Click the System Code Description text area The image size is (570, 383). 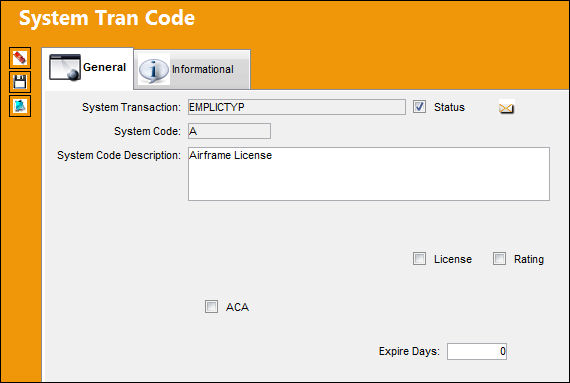pyautogui.click(x=369, y=174)
